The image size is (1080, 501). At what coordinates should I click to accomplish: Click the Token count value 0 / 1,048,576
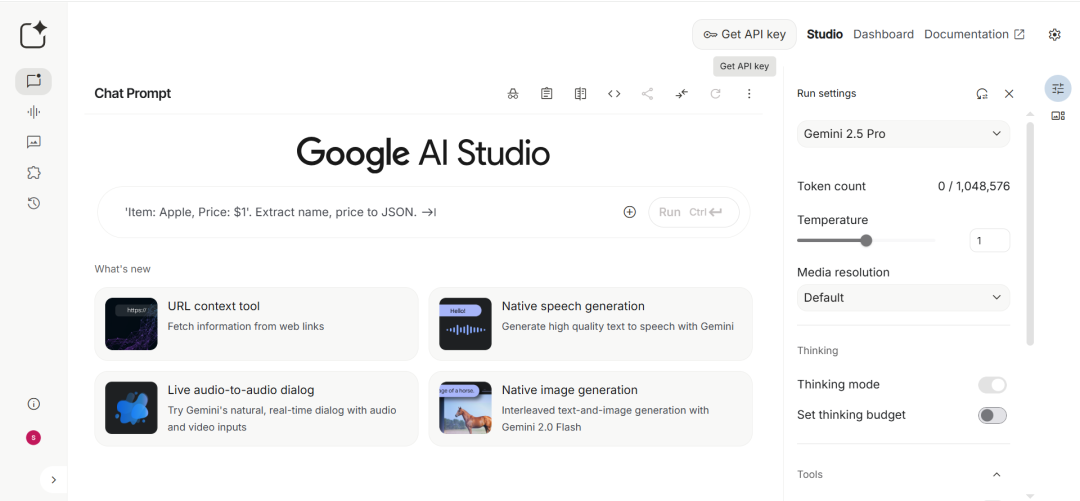974,186
